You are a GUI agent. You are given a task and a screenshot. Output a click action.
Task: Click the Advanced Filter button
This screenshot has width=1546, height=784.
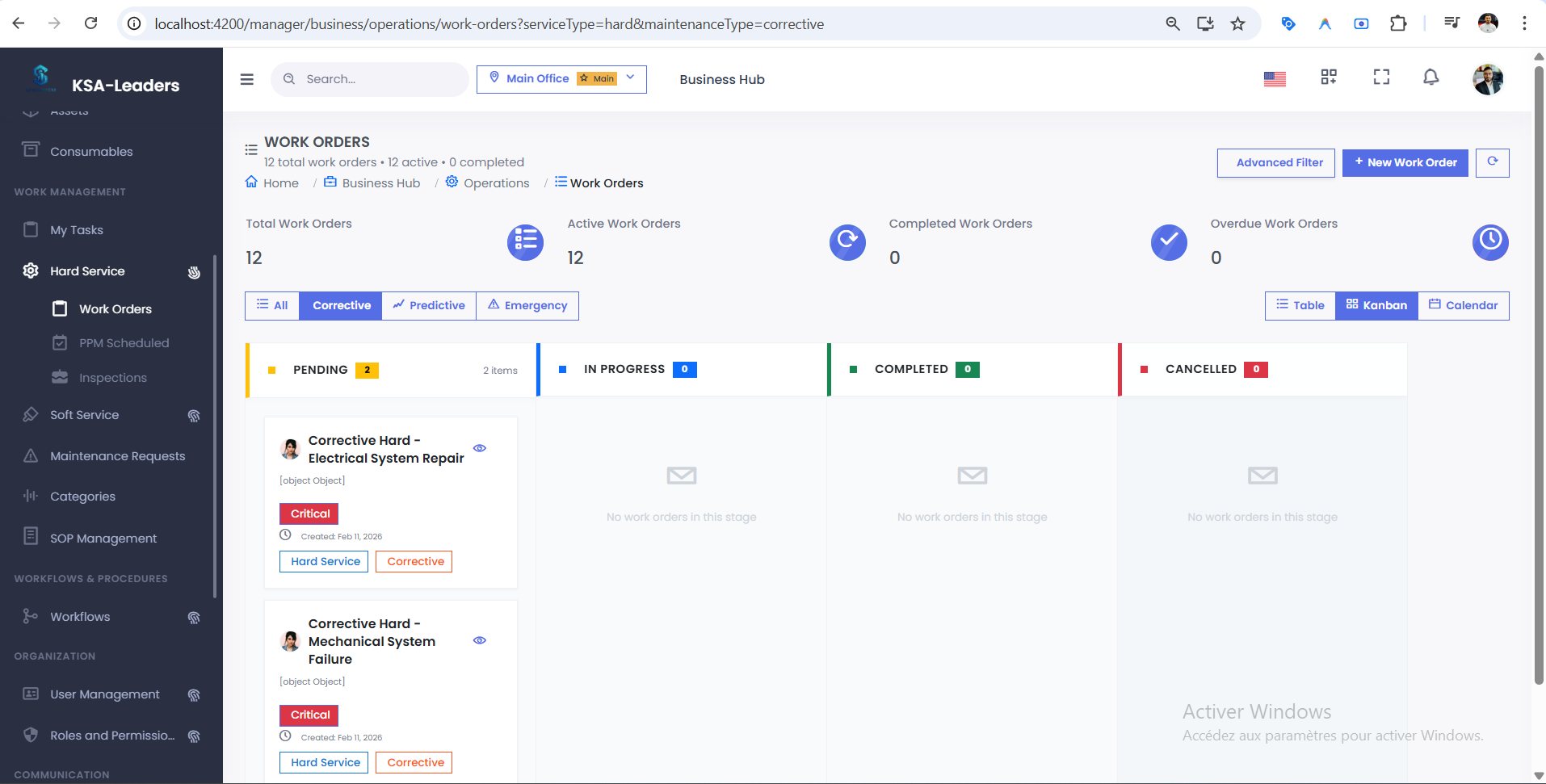pos(1276,162)
